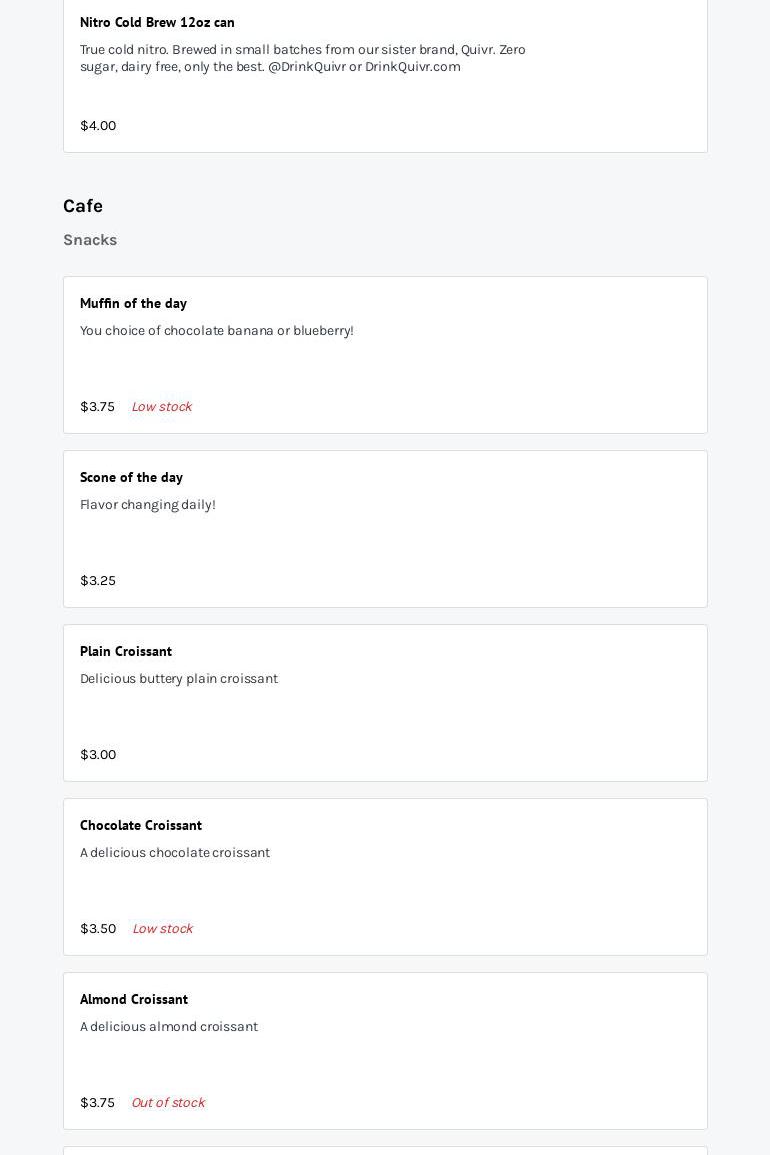Open the Nitro Cold Brew 12oz can item
The image size is (770, 1155).
click(157, 22)
